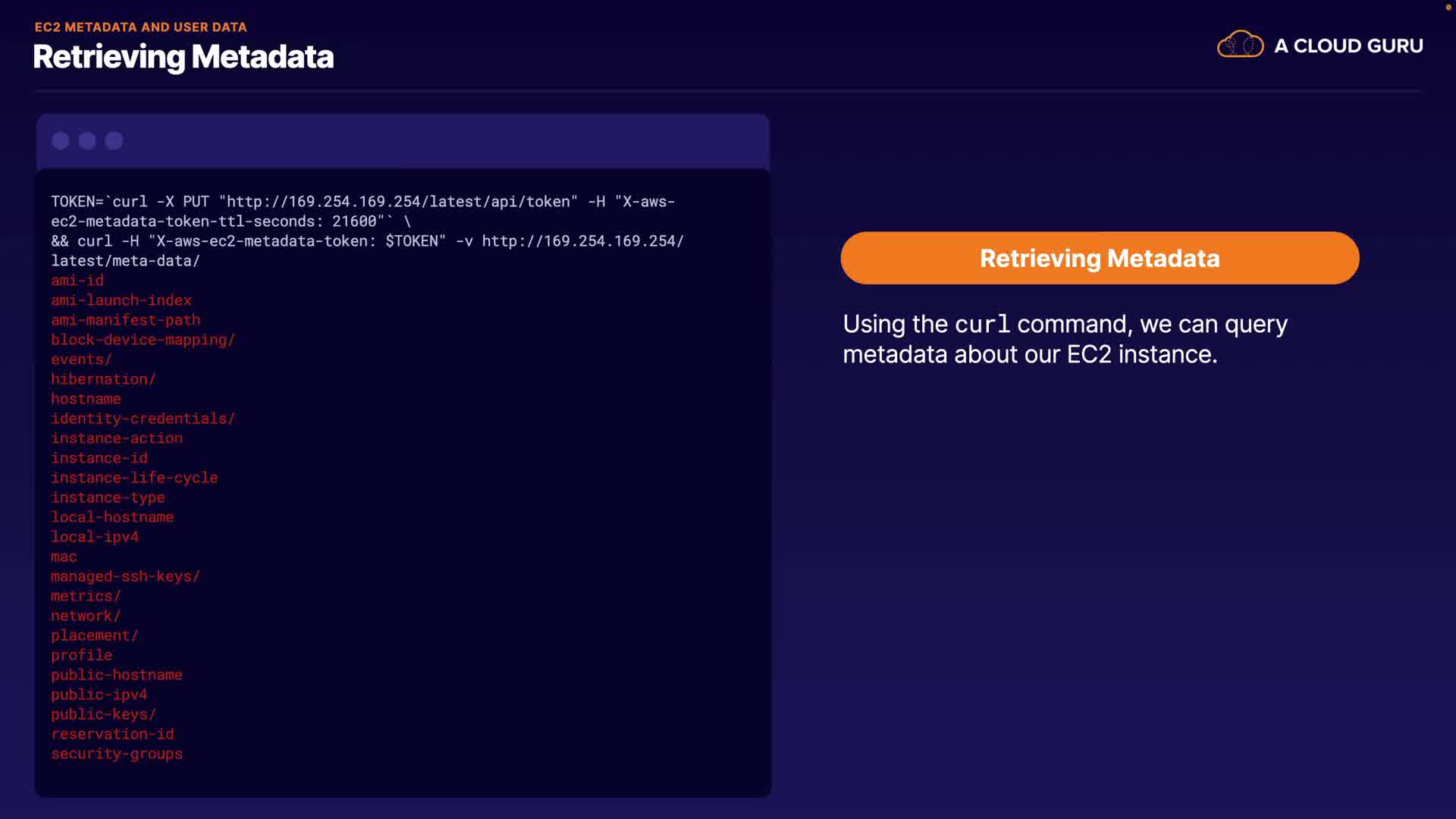Click the TOKEN= curl command first line
Screen dimensions: 1456x819
[x=362, y=202]
